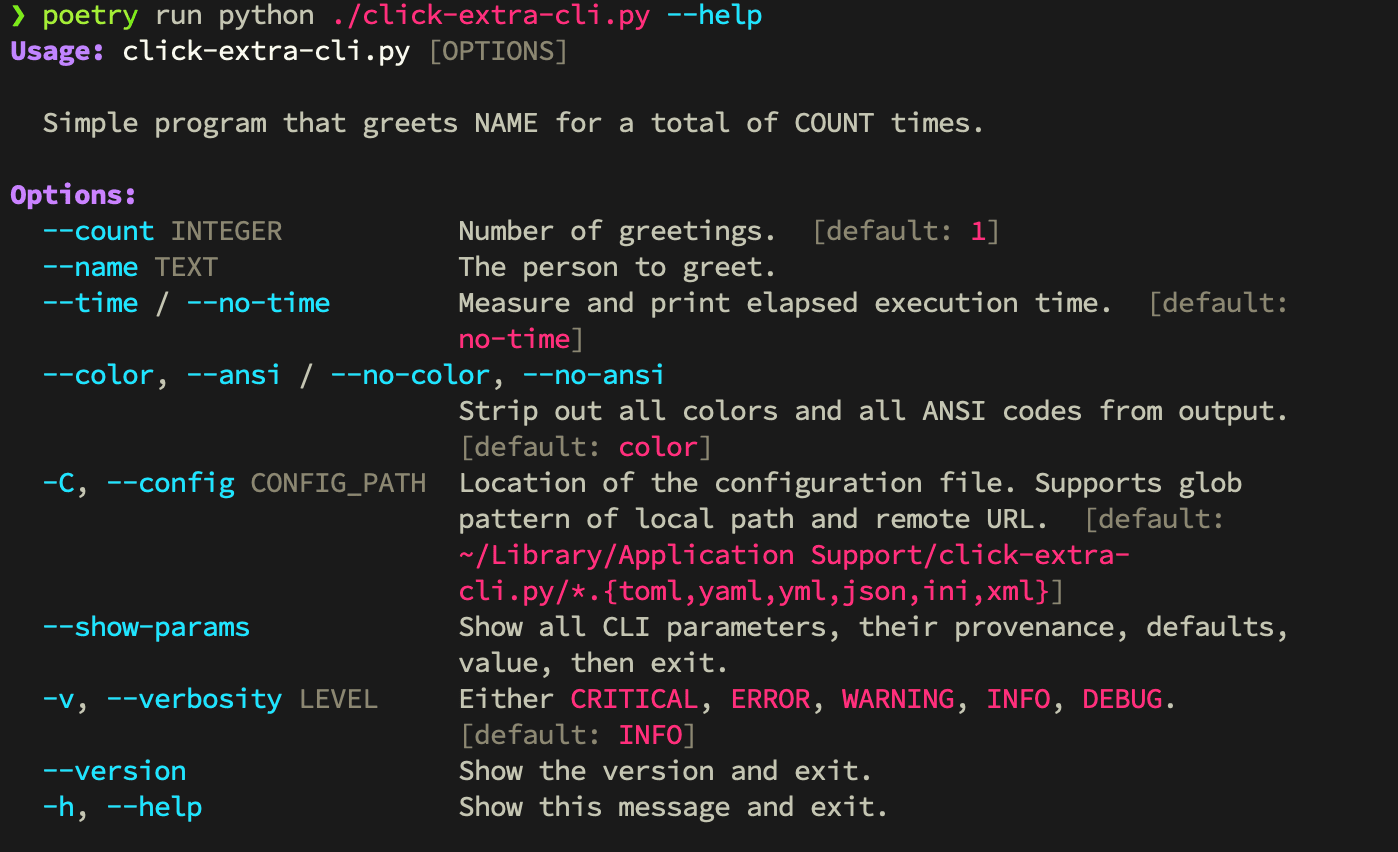The height and width of the screenshot is (852, 1398).
Task: Click the "-v" short option
Action: coord(58,699)
